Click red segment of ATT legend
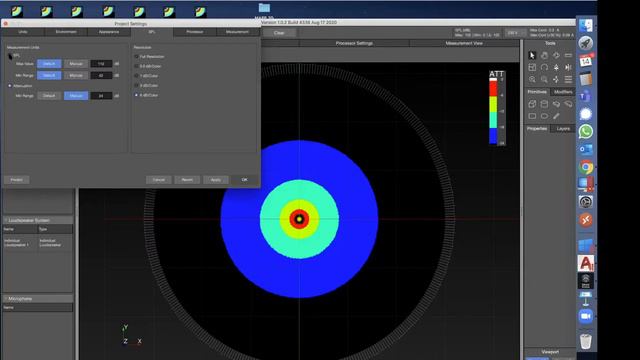This screenshot has width=640, height=360. coord(493,88)
